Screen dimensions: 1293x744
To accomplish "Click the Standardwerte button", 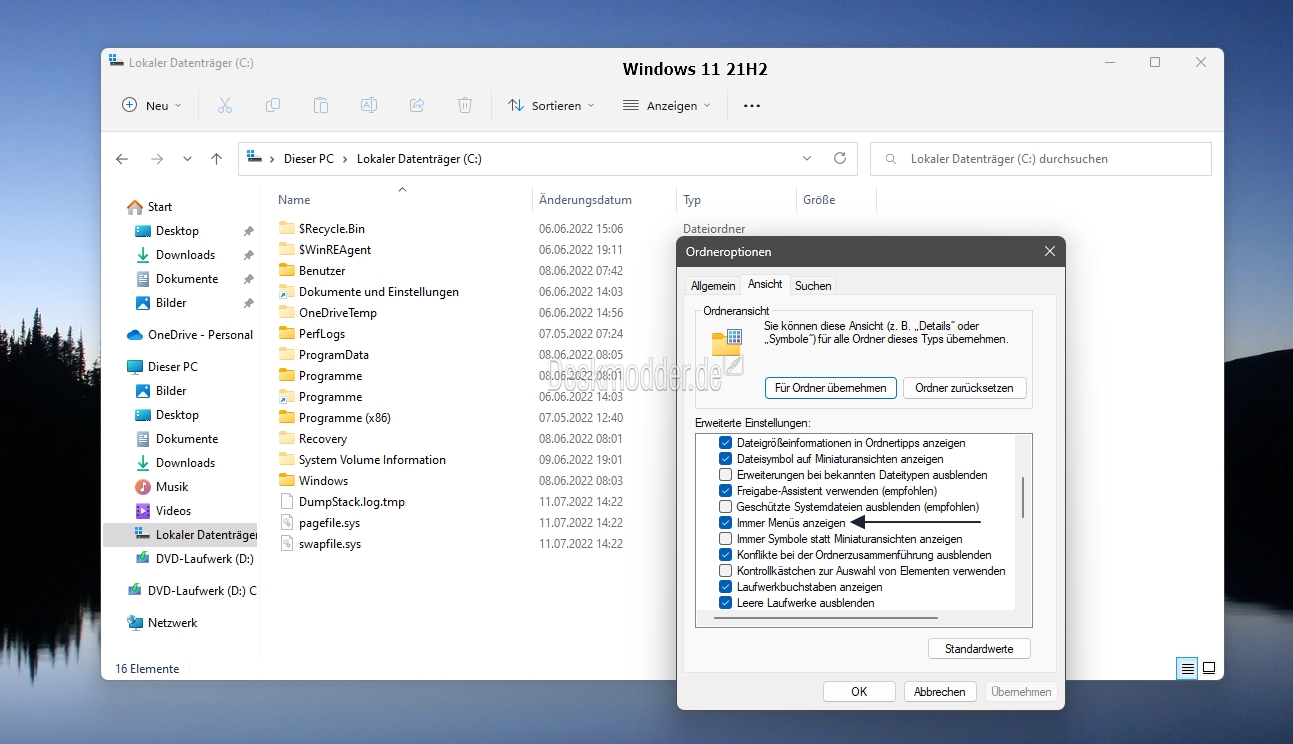I will tap(979, 649).
